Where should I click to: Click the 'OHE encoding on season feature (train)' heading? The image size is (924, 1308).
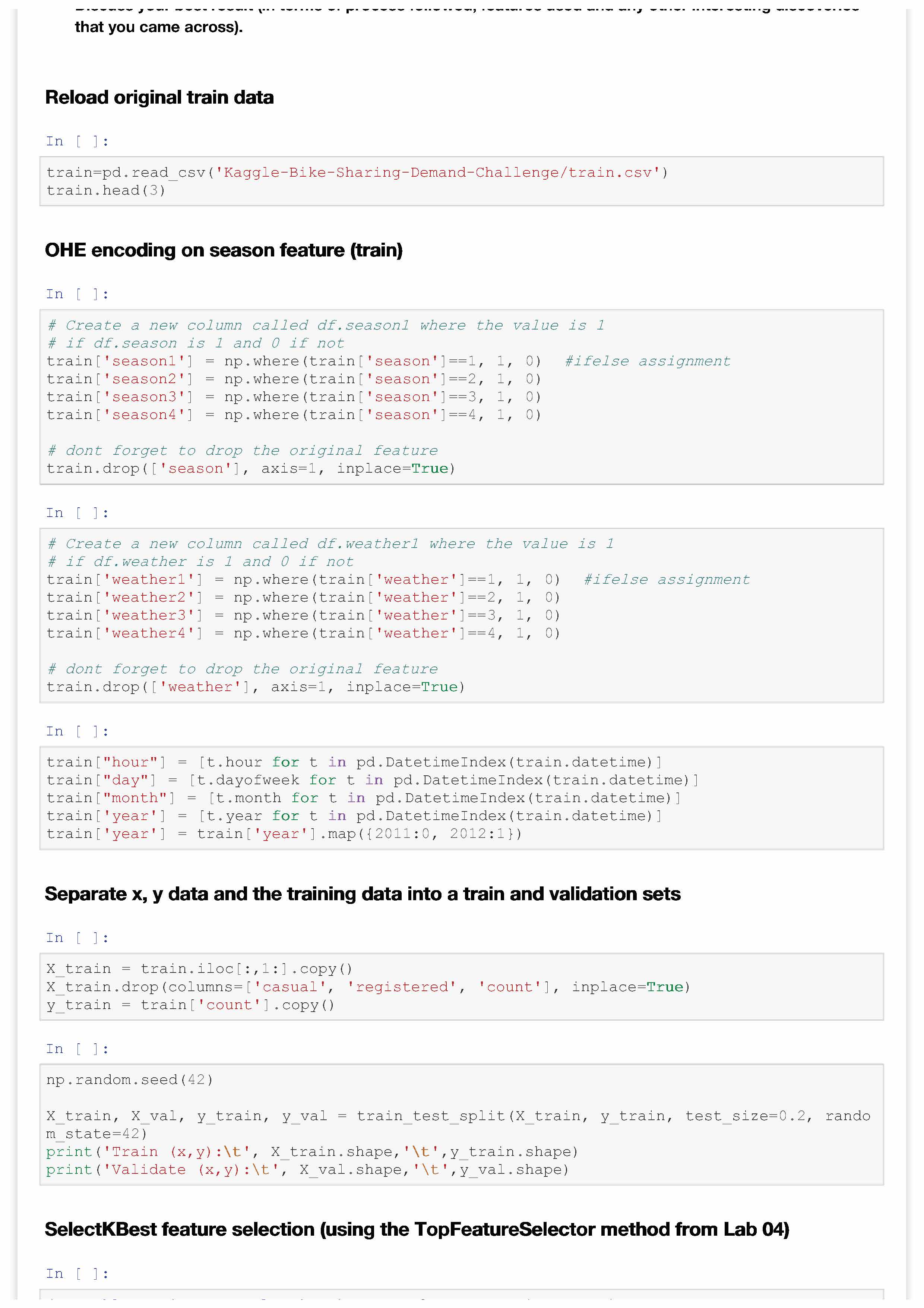pyautogui.click(x=224, y=250)
